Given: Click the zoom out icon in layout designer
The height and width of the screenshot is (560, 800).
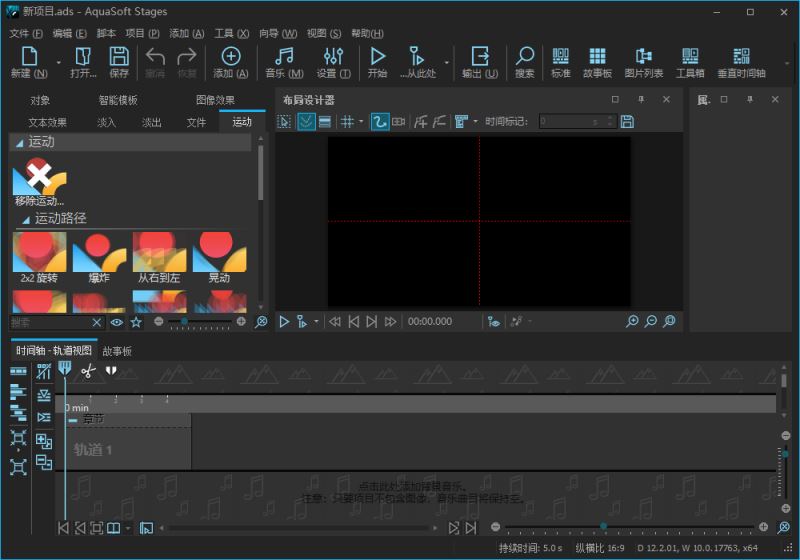Looking at the screenshot, I should pos(651,321).
